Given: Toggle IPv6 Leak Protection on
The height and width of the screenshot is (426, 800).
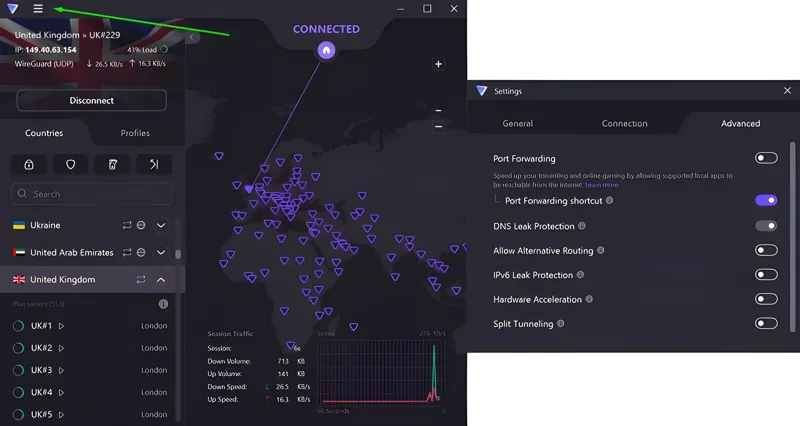Looking at the screenshot, I should point(766,275).
